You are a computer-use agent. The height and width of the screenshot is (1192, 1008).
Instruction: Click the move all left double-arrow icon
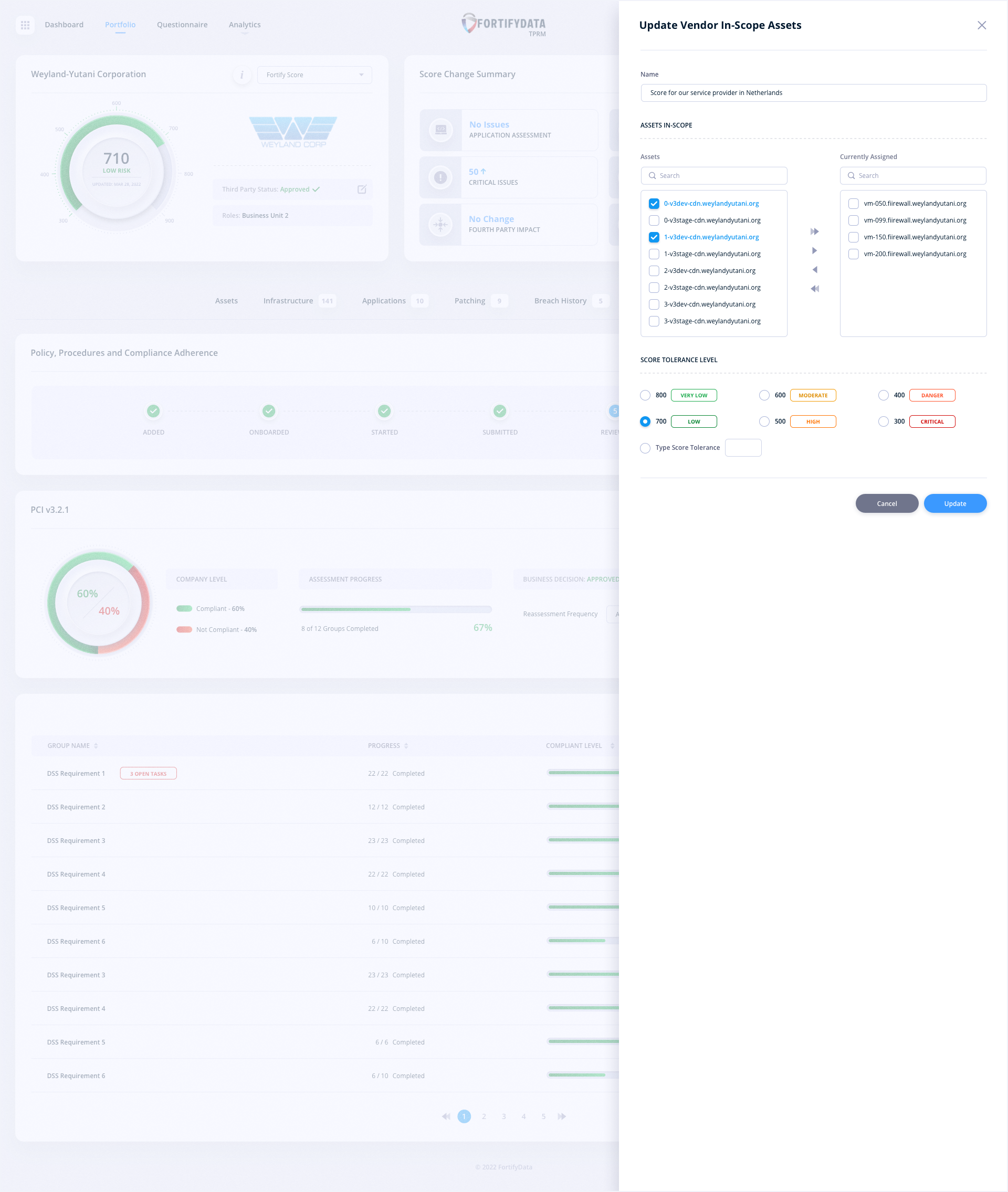click(x=814, y=289)
